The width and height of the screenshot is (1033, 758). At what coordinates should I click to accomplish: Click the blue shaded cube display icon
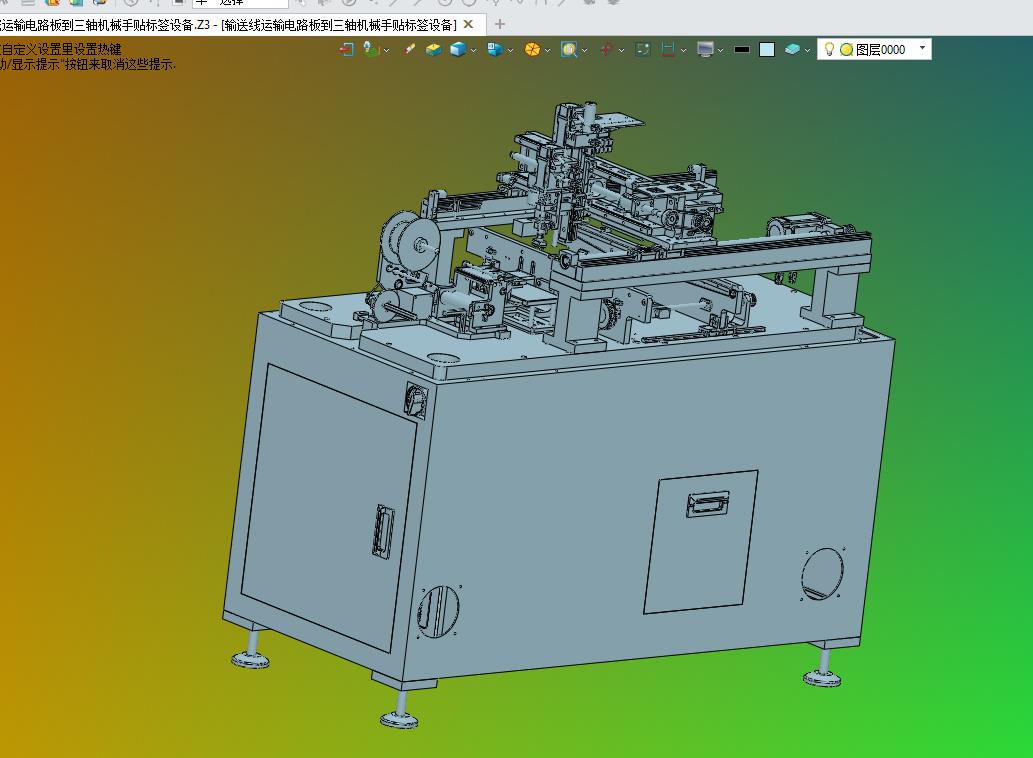pyautogui.click(x=458, y=49)
